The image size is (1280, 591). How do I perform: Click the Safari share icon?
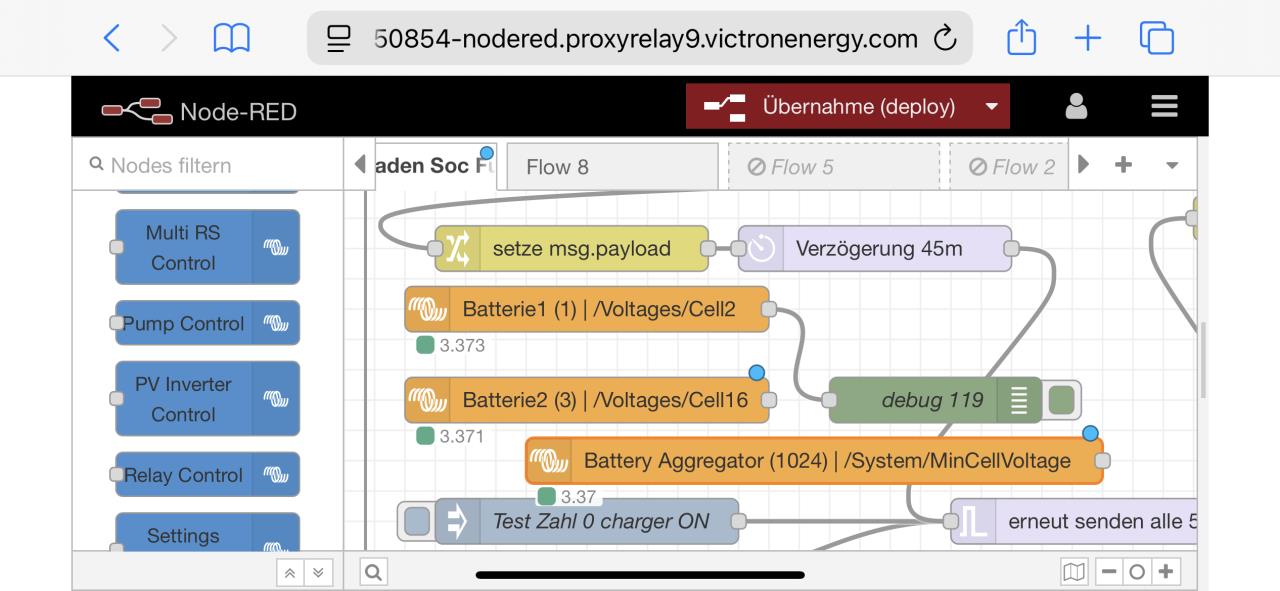pos(1023,38)
